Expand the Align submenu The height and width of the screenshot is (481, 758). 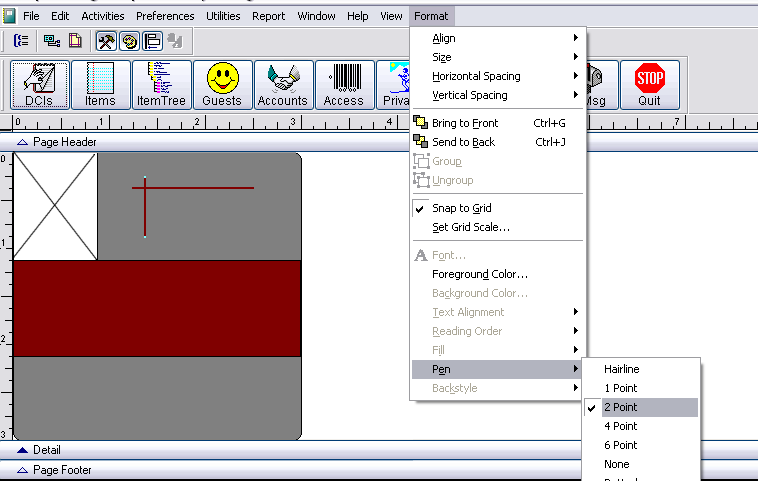(x=497, y=38)
